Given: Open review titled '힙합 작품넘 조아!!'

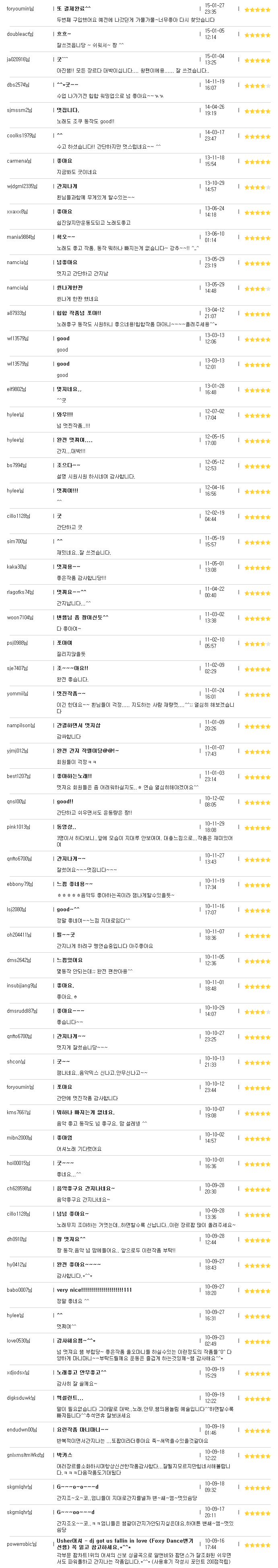Looking at the screenshot, I should point(78,313).
